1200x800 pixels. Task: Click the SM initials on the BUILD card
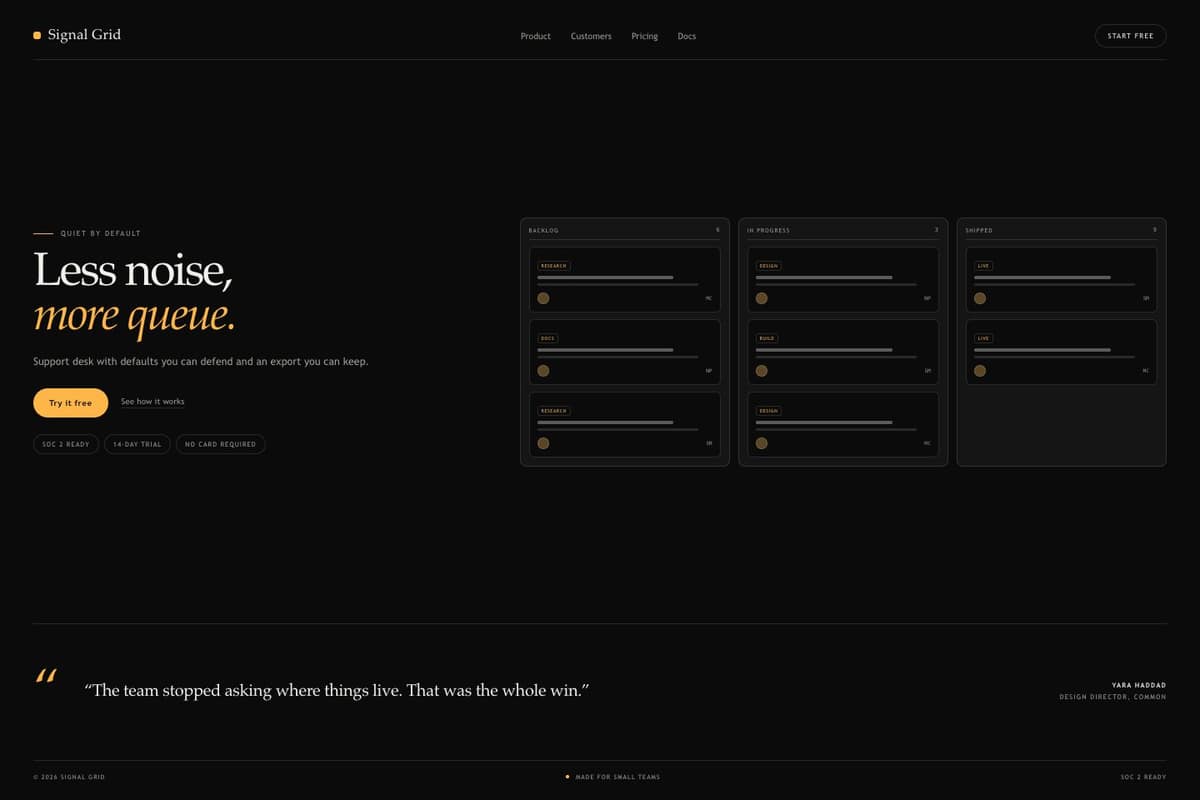[x=927, y=371]
